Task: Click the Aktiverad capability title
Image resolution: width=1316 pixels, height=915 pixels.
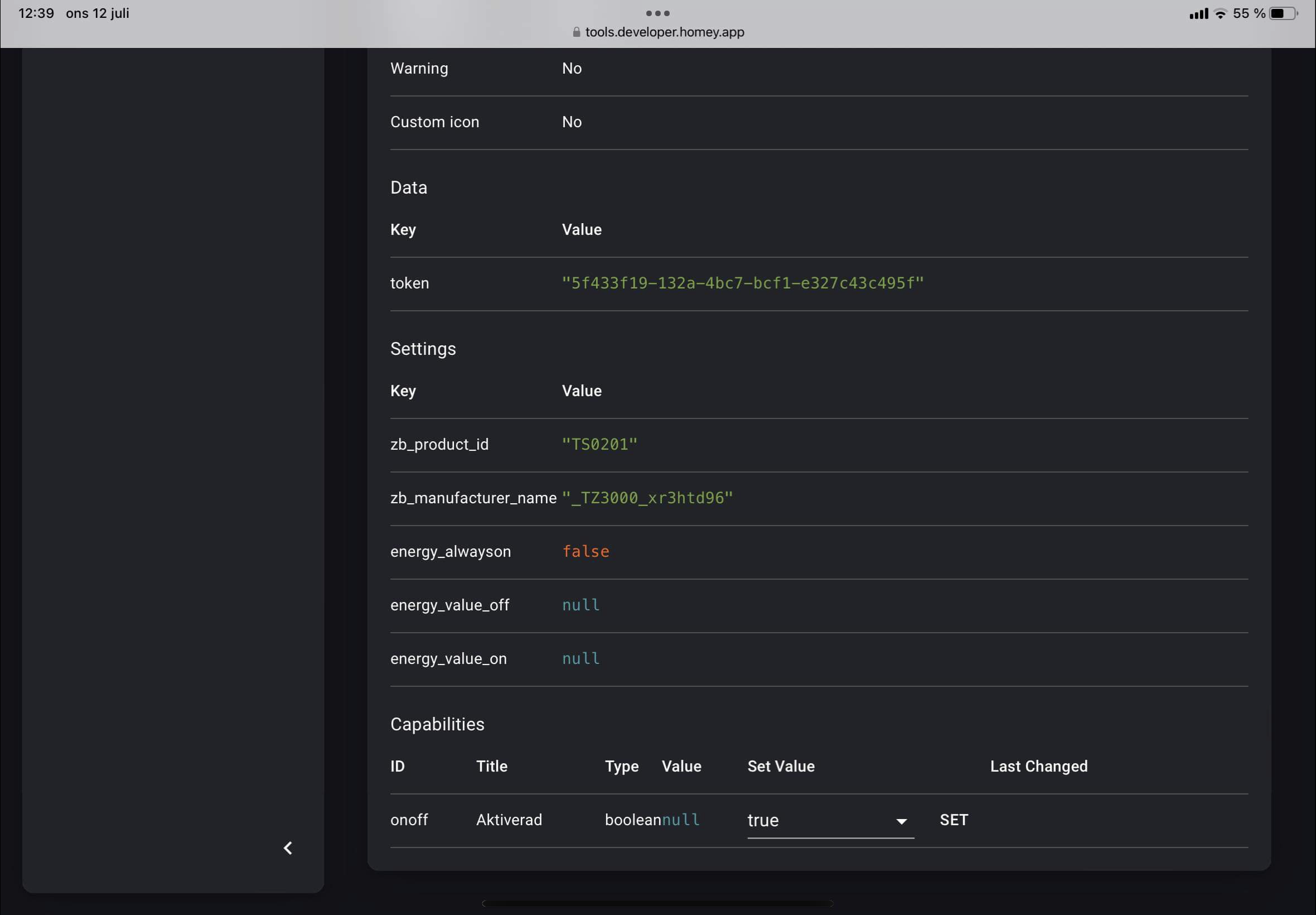Action: [508, 819]
